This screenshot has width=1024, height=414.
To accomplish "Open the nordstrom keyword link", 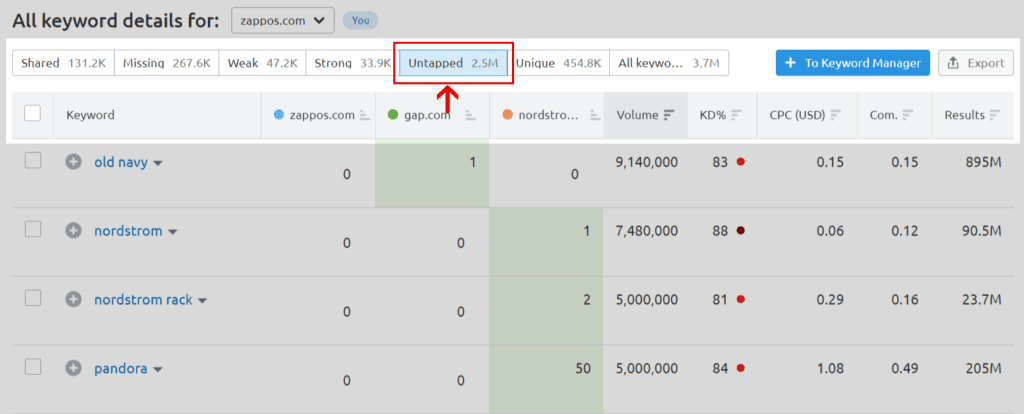I will pyautogui.click(x=128, y=231).
